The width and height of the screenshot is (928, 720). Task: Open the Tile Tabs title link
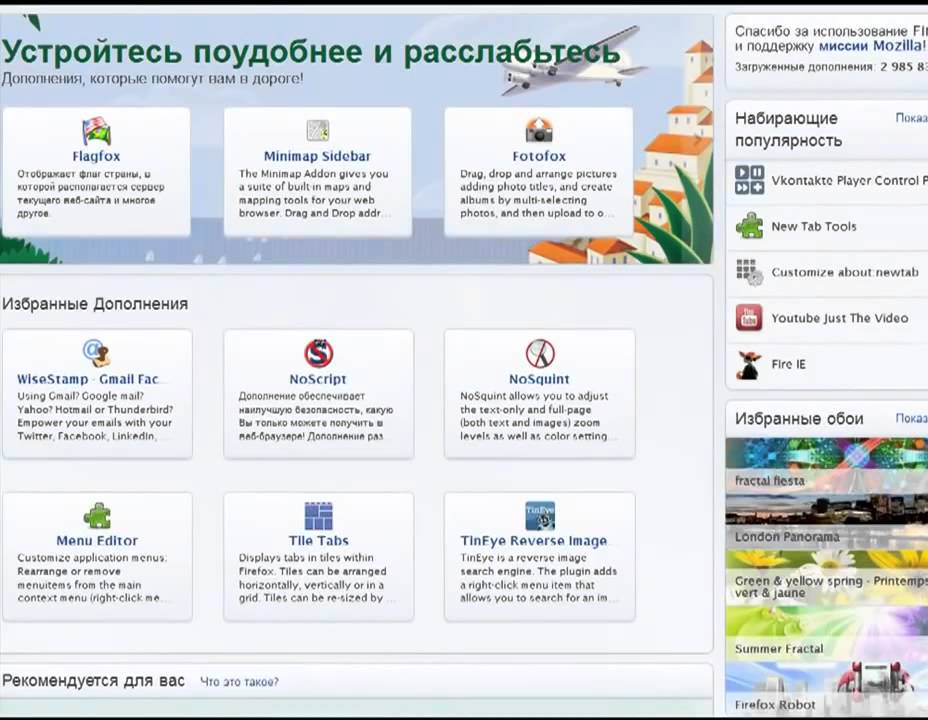point(318,541)
